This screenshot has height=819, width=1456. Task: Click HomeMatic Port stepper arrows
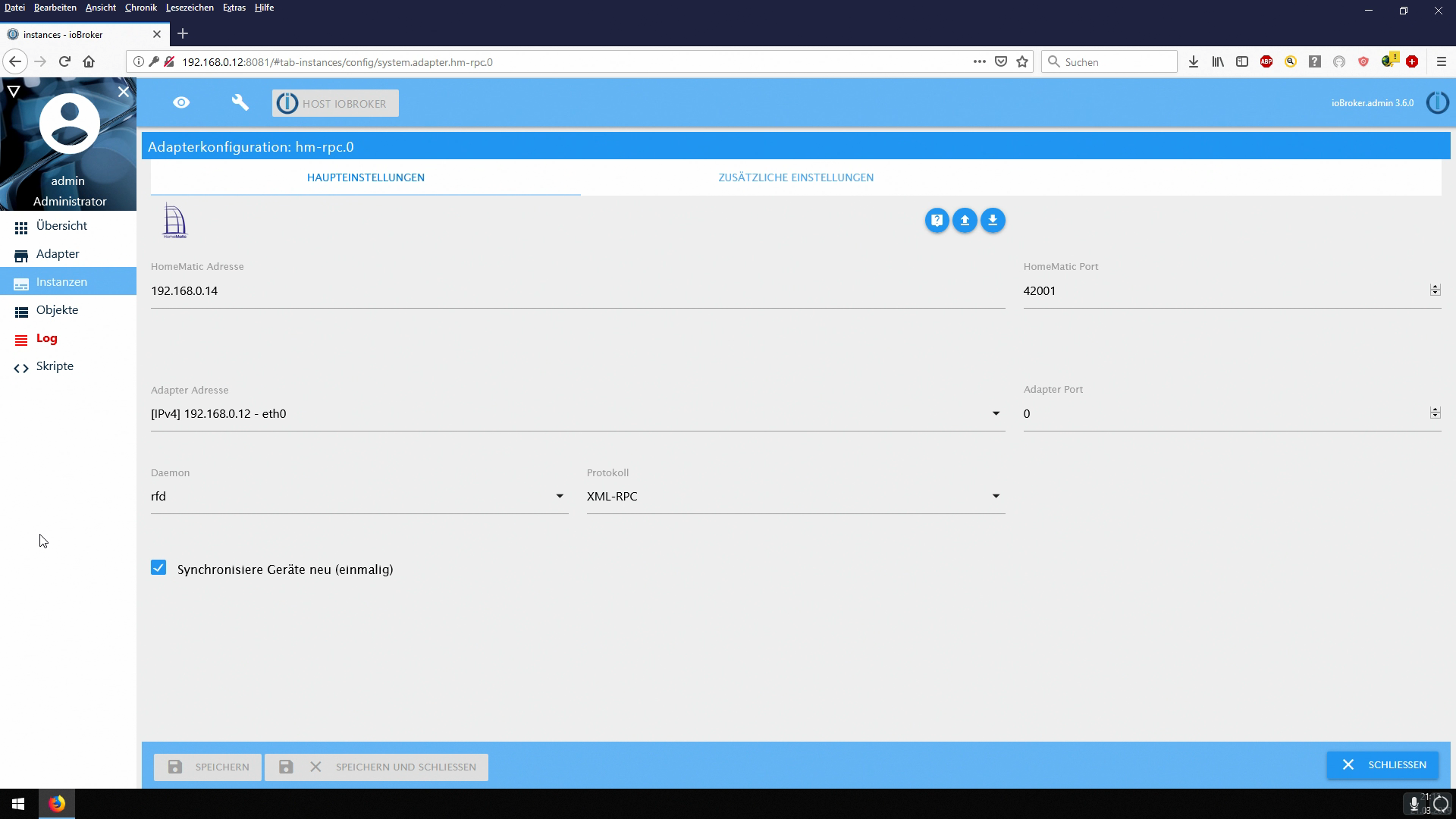1435,290
